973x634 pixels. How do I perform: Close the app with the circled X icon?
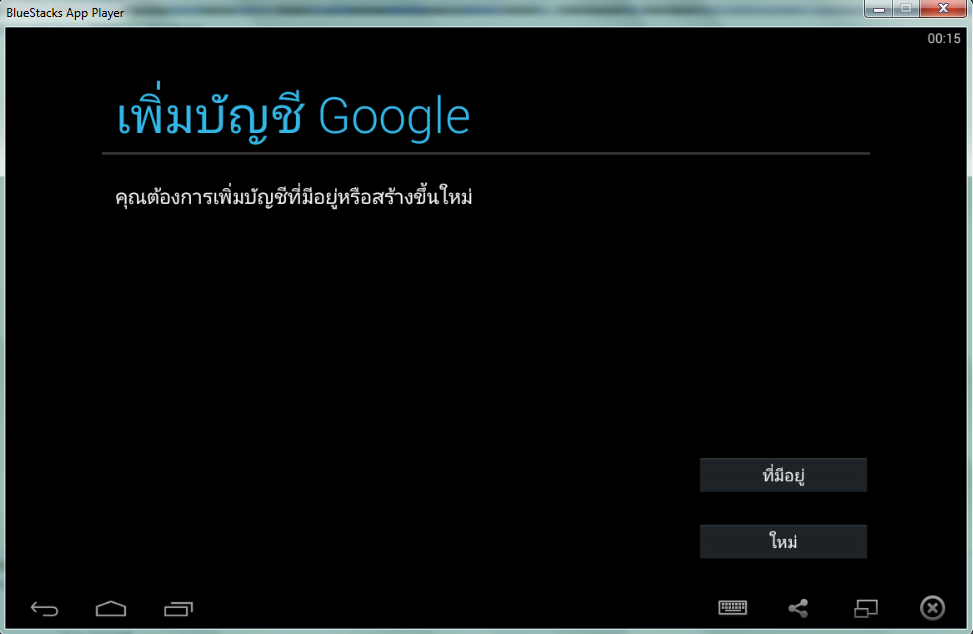click(932, 608)
